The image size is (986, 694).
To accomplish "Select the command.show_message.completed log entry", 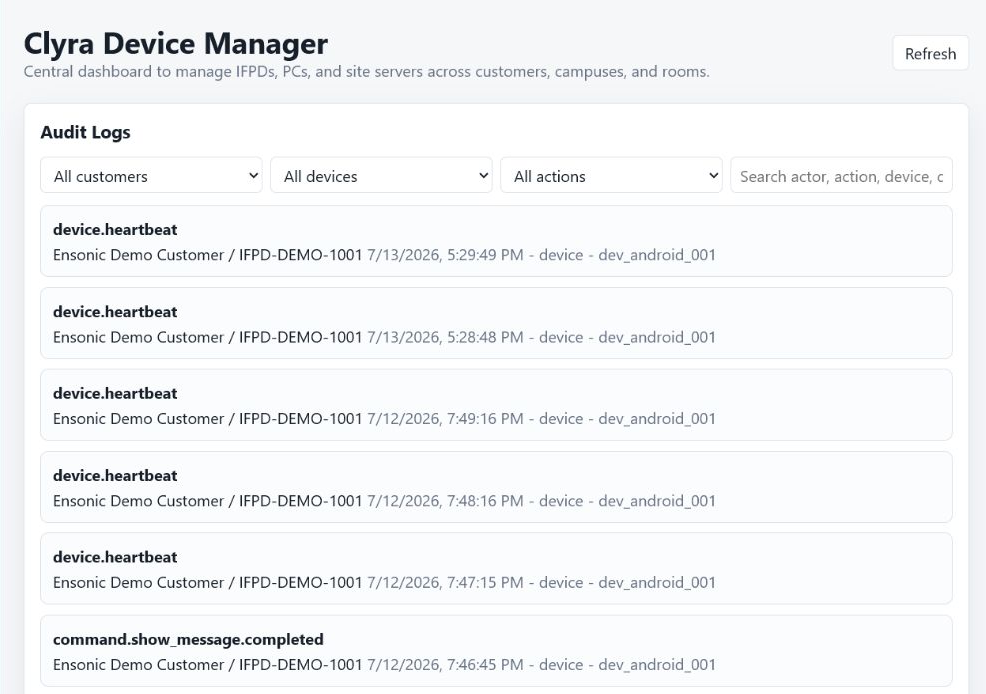I will [x=496, y=651].
